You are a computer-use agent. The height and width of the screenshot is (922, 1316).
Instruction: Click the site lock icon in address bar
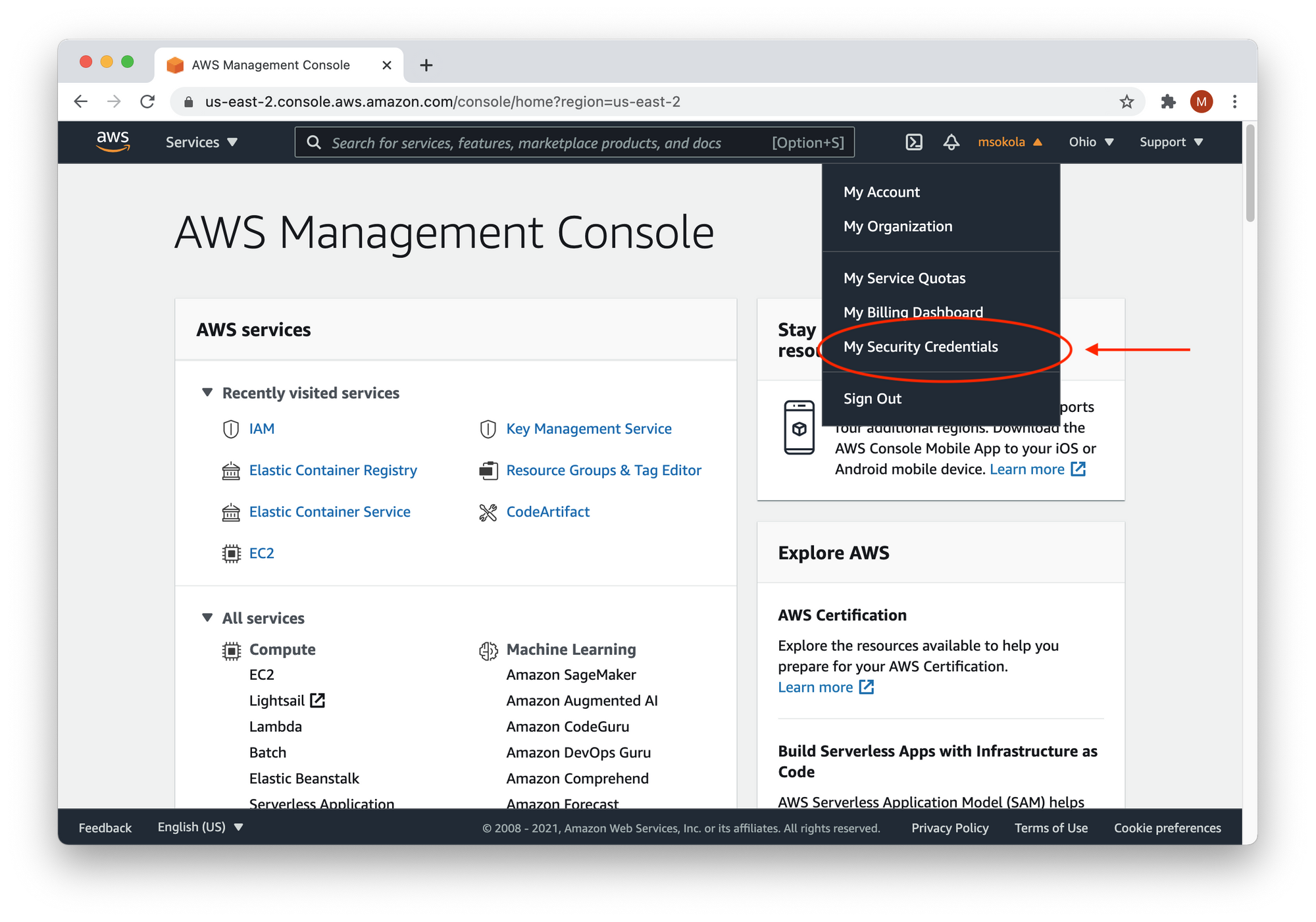[x=189, y=102]
